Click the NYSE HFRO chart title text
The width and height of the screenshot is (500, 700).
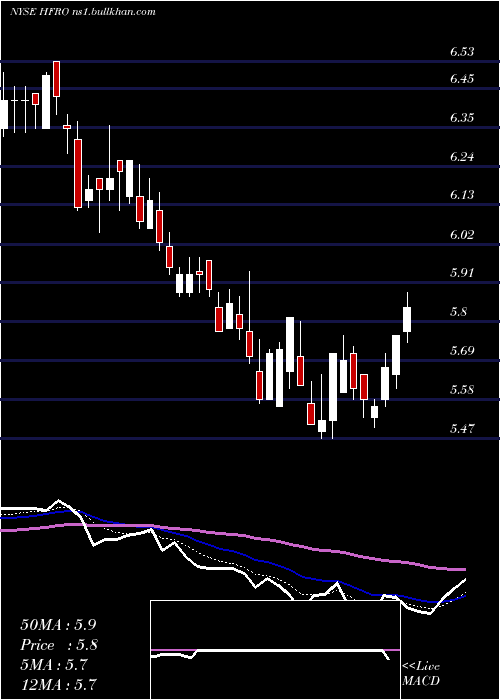click(x=83, y=12)
